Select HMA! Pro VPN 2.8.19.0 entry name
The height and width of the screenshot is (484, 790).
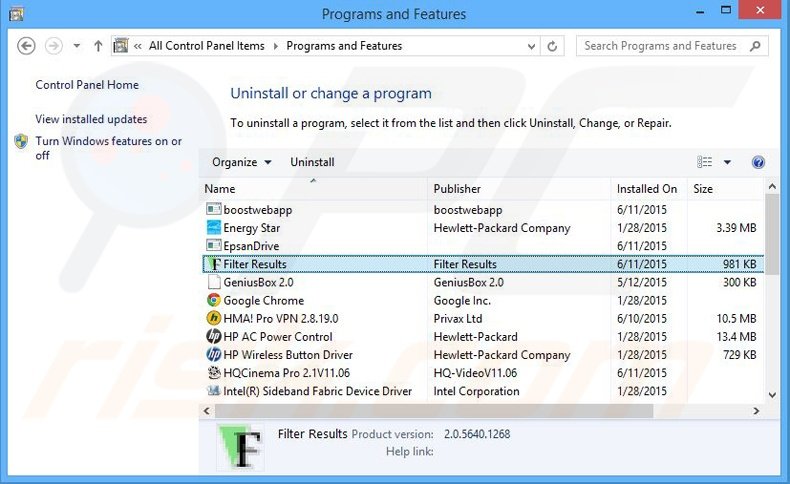tap(281, 319)
